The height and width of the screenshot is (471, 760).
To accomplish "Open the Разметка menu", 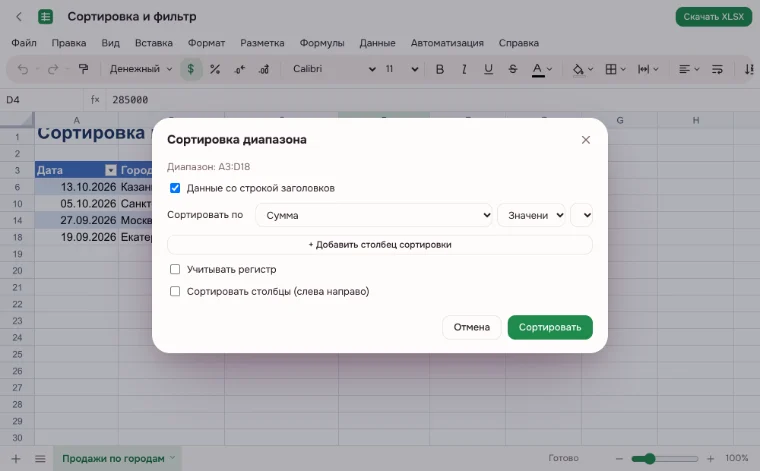I will (x=262, y=43).
